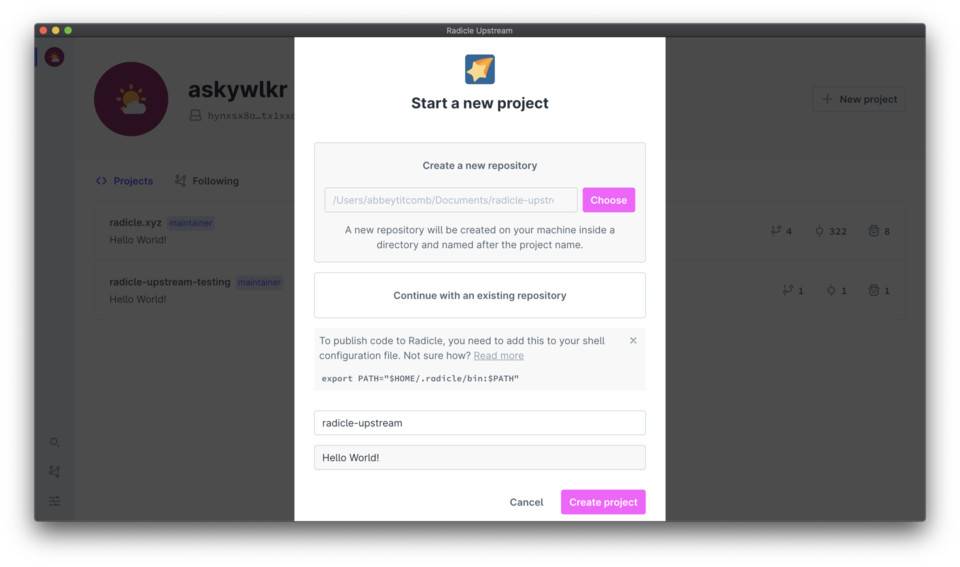This screenshot has width=960, height=567.
Task: Click the large askywlkr profile avatar
Action: [x=131, y=99]
